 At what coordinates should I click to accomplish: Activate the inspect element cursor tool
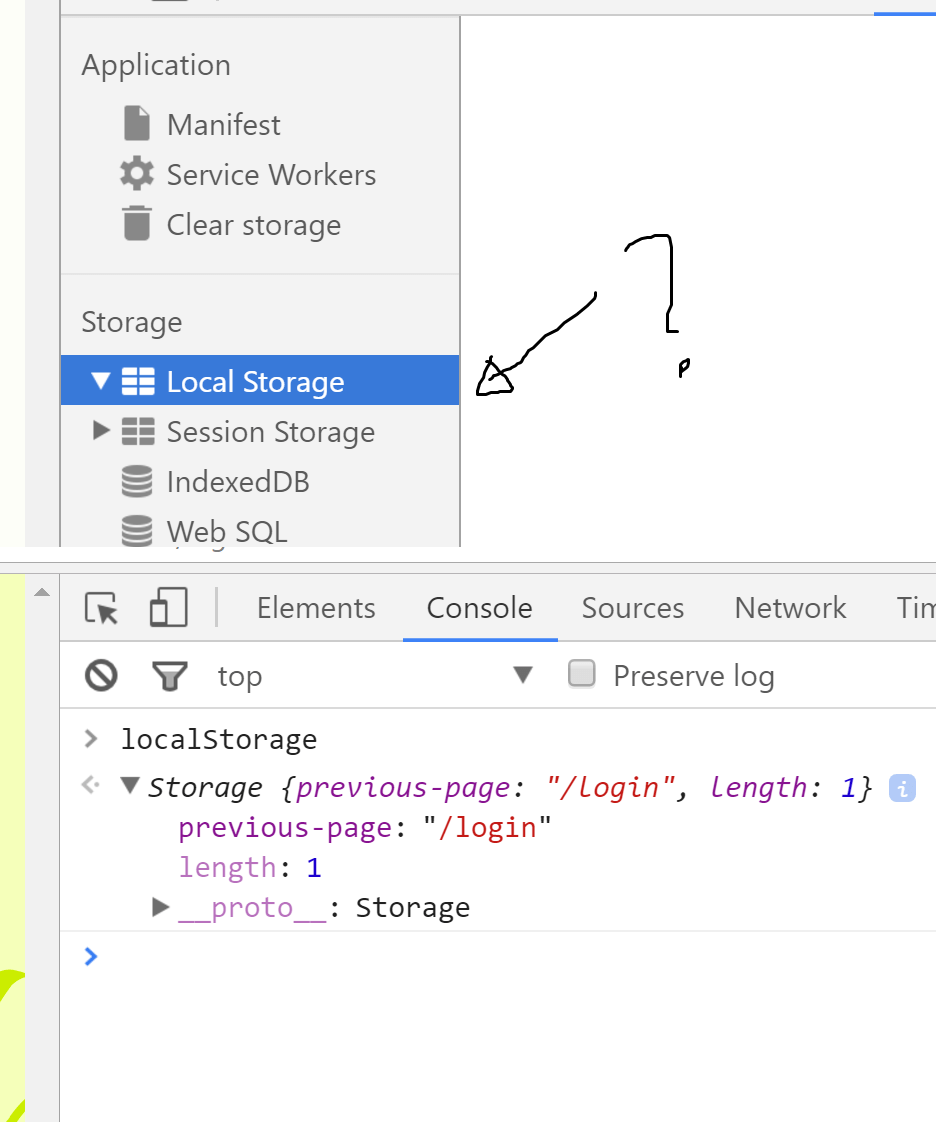(100, 607)
